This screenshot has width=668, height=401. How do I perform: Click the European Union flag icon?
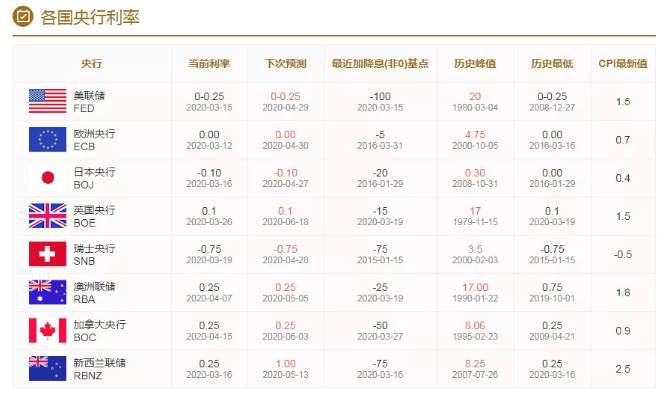tap(47, 139)
